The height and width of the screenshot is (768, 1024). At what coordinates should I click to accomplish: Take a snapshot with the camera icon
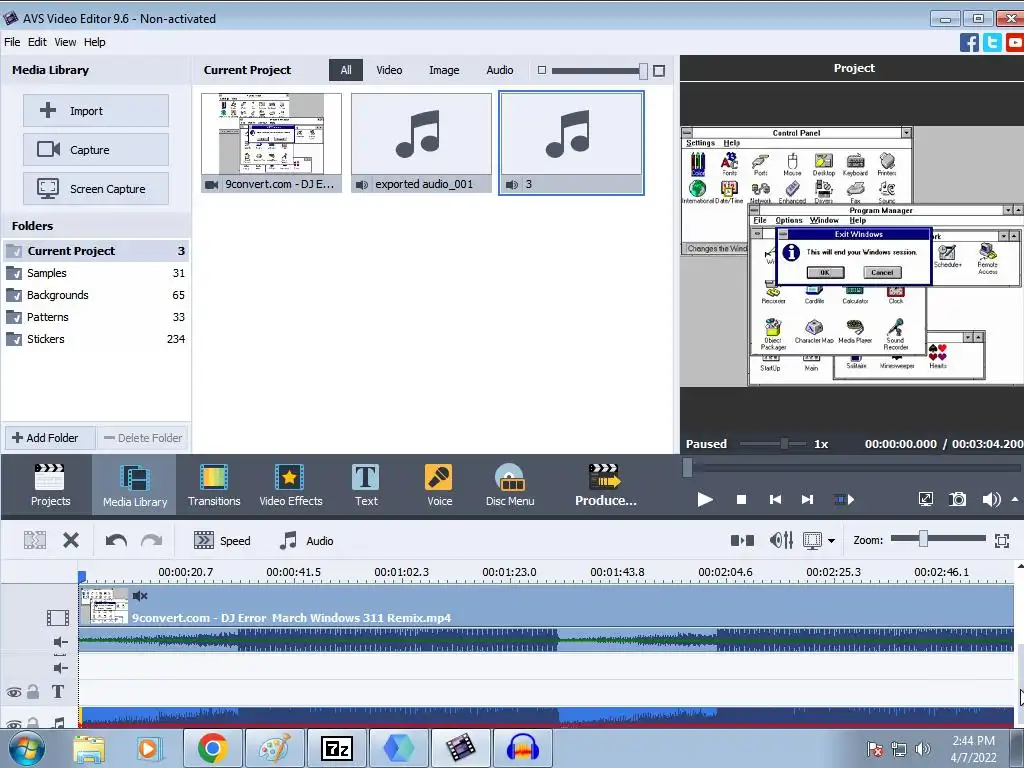tap(957, 500)
